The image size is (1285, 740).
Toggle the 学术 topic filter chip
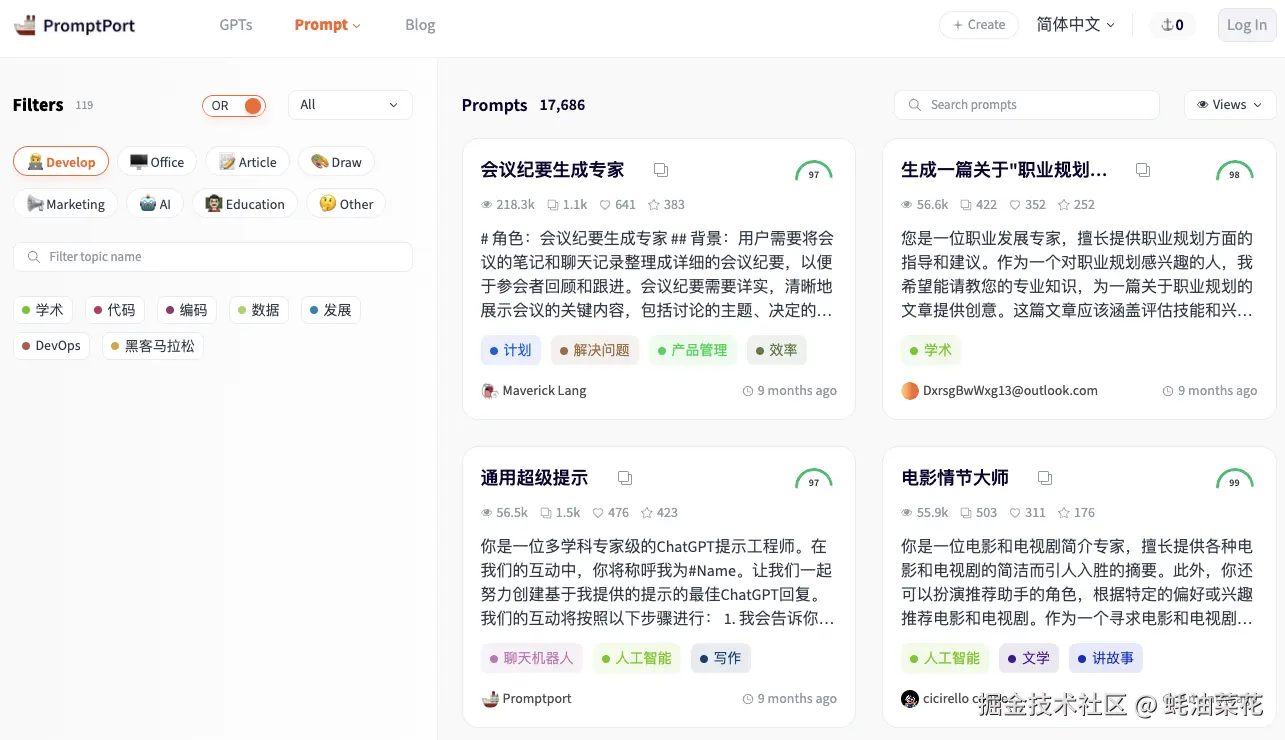[43, 310]
